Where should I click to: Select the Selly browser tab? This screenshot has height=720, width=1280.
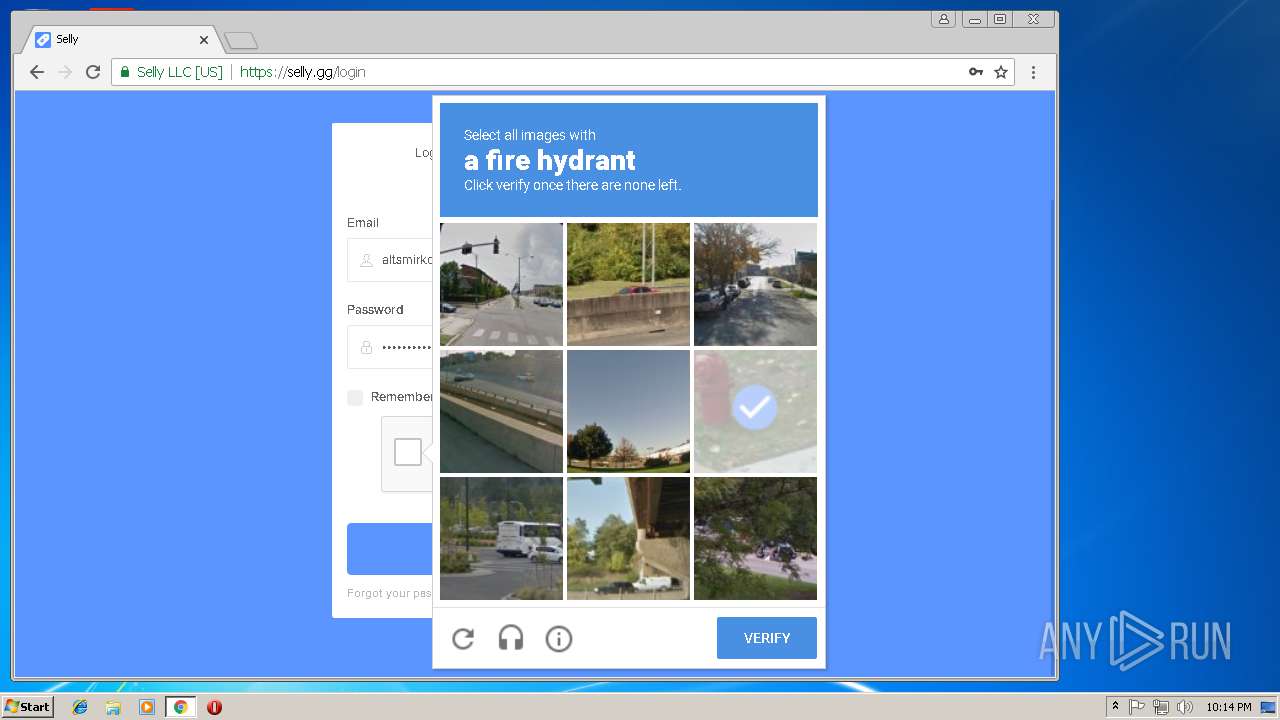(120, 40)
